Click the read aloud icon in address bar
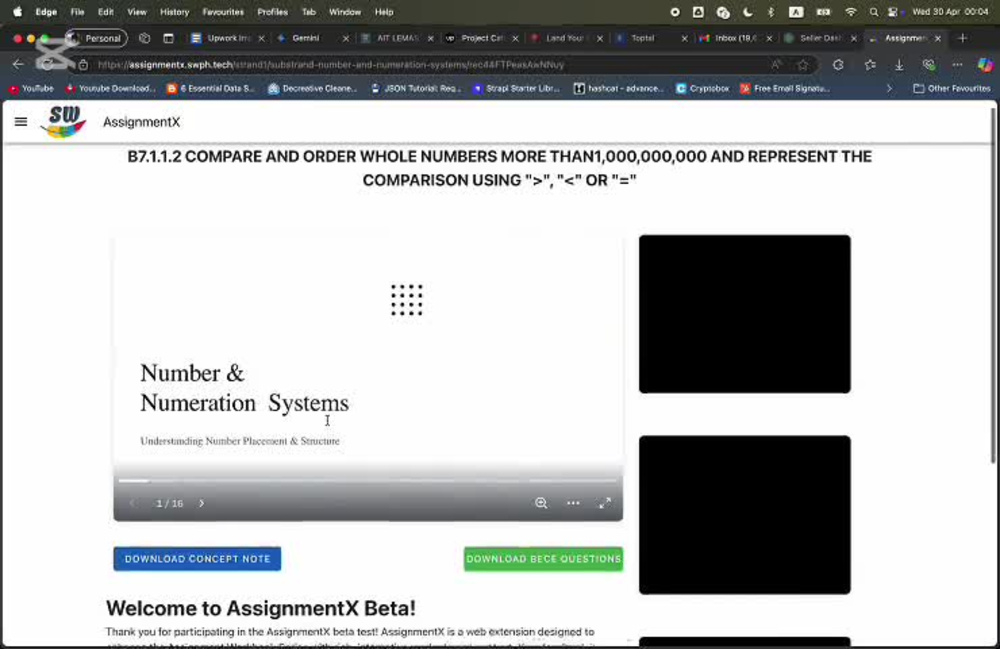The width and height of the screenshot is (1000, 649). [776, 64]
